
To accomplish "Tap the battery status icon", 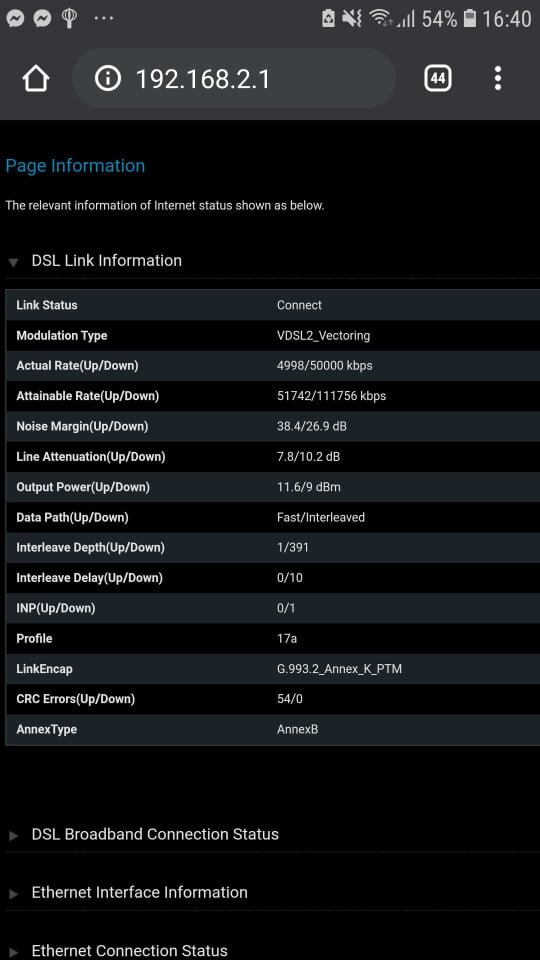I will pyautogui.click(x=470, y=18).
